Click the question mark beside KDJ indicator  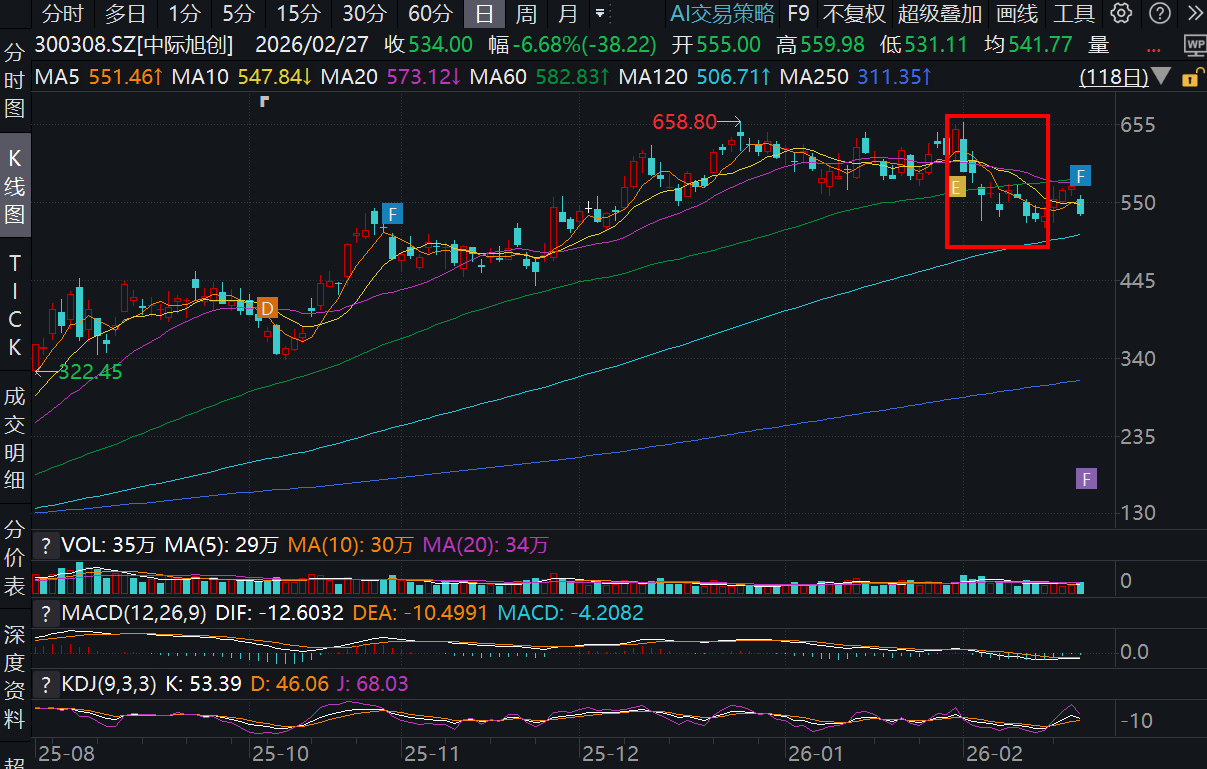click(x=46, y=684)
